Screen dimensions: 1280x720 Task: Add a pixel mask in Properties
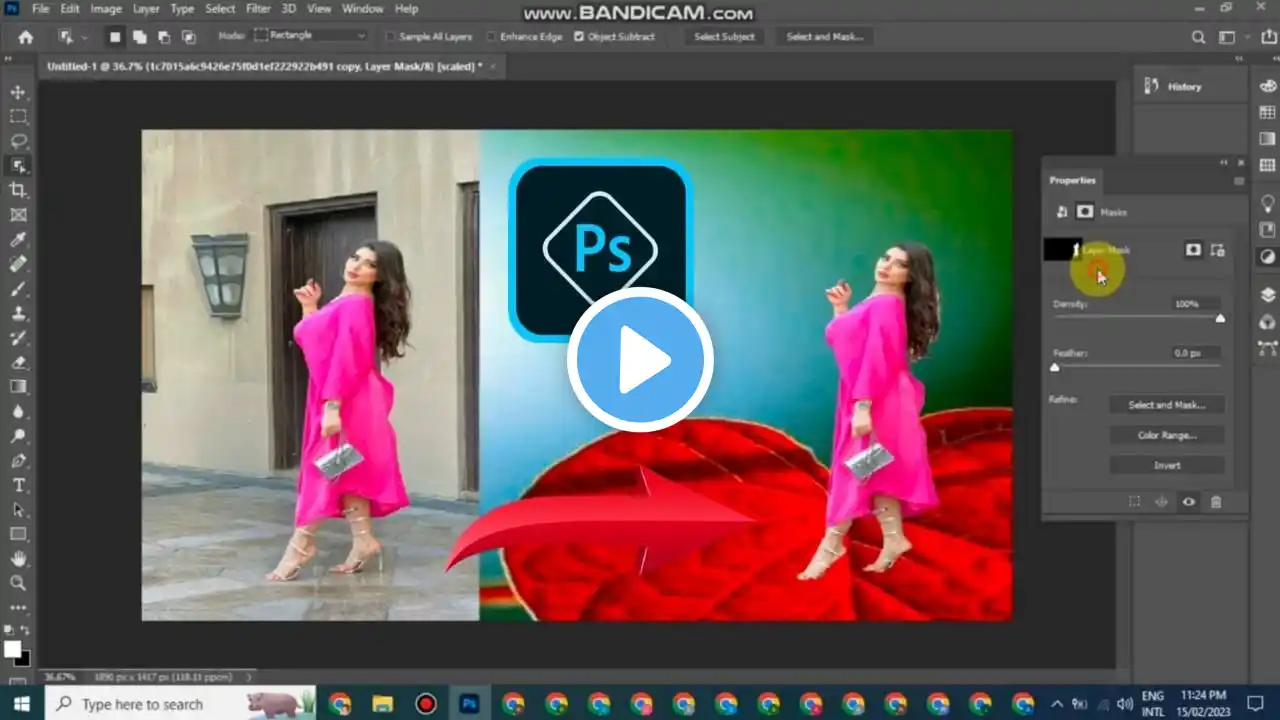click(1193, 250)
